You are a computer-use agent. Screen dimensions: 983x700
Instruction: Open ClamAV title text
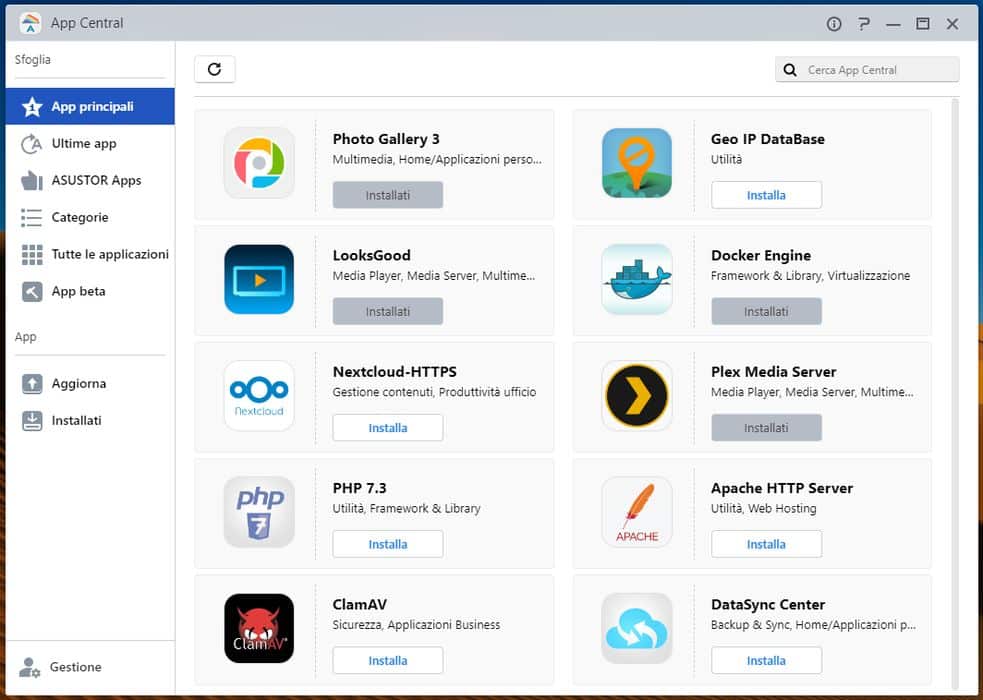coord(359,605)
